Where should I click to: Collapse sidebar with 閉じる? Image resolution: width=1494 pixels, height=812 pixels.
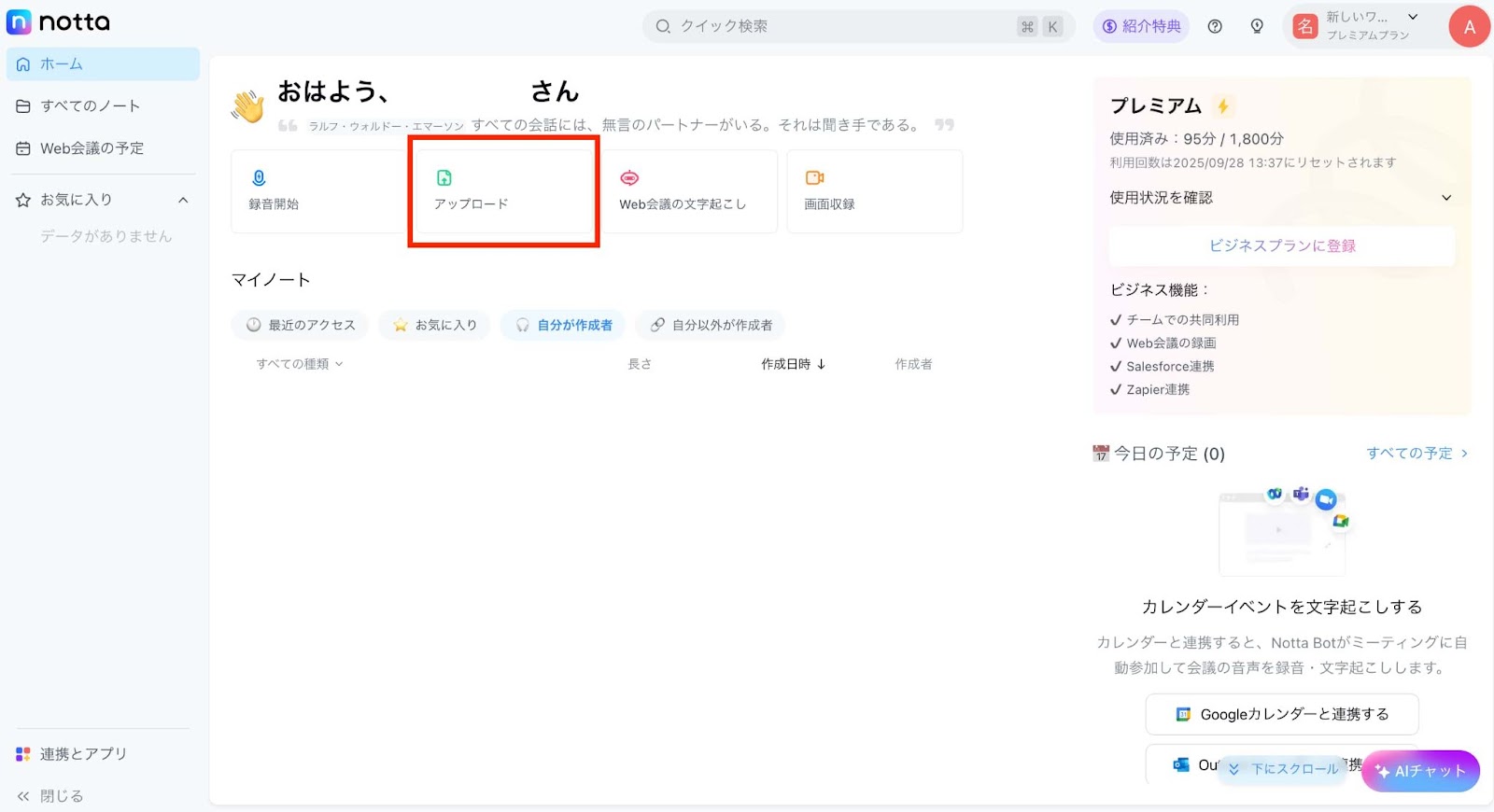point(49,796)
